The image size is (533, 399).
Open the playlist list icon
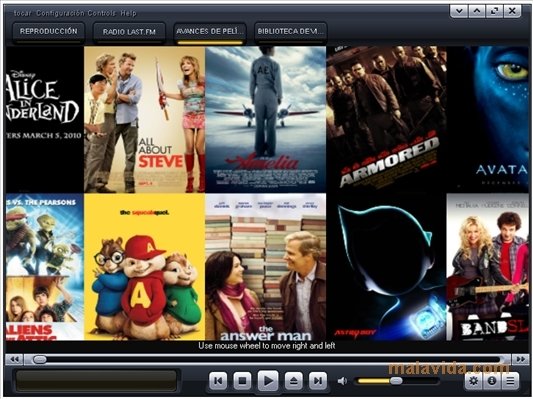pyautogui.click(x=510, y=381)
